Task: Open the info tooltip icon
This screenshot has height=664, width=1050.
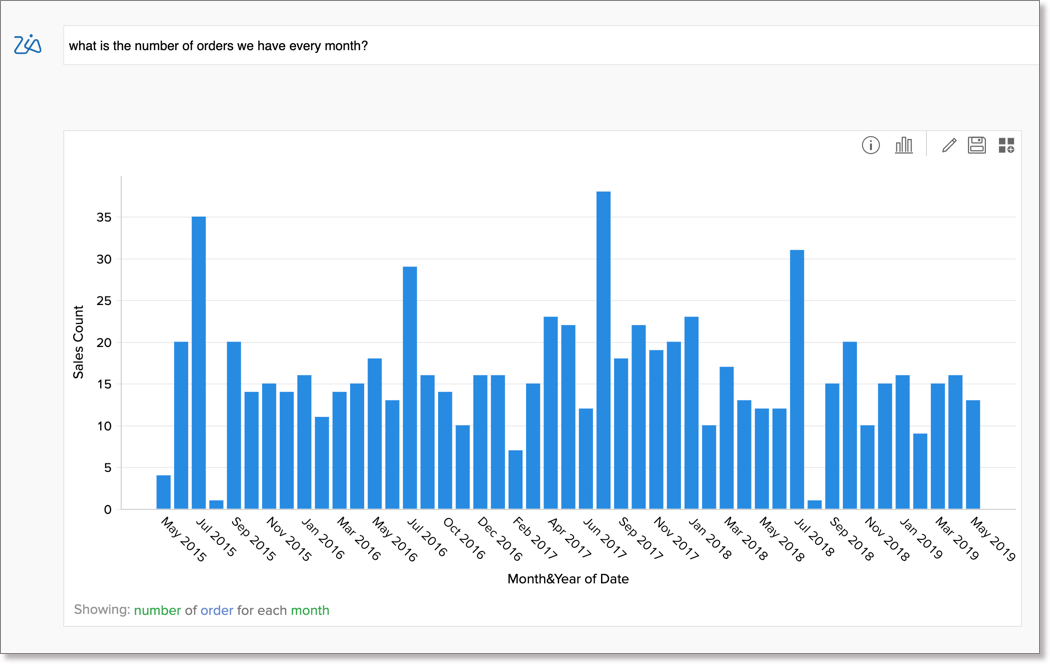Action: (x=873, y=145)
